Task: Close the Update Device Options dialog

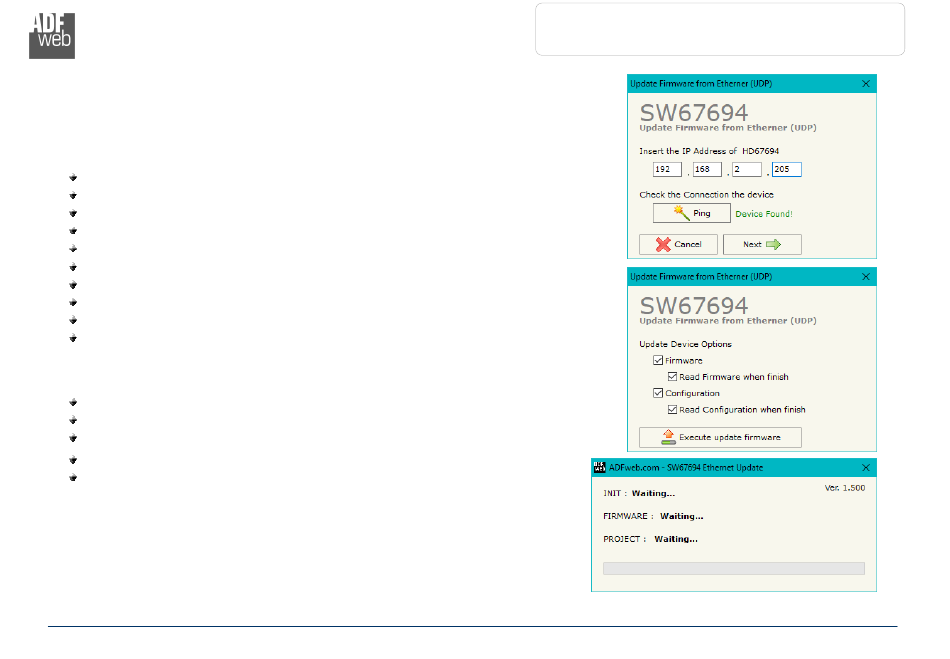Action: point(866,277)
